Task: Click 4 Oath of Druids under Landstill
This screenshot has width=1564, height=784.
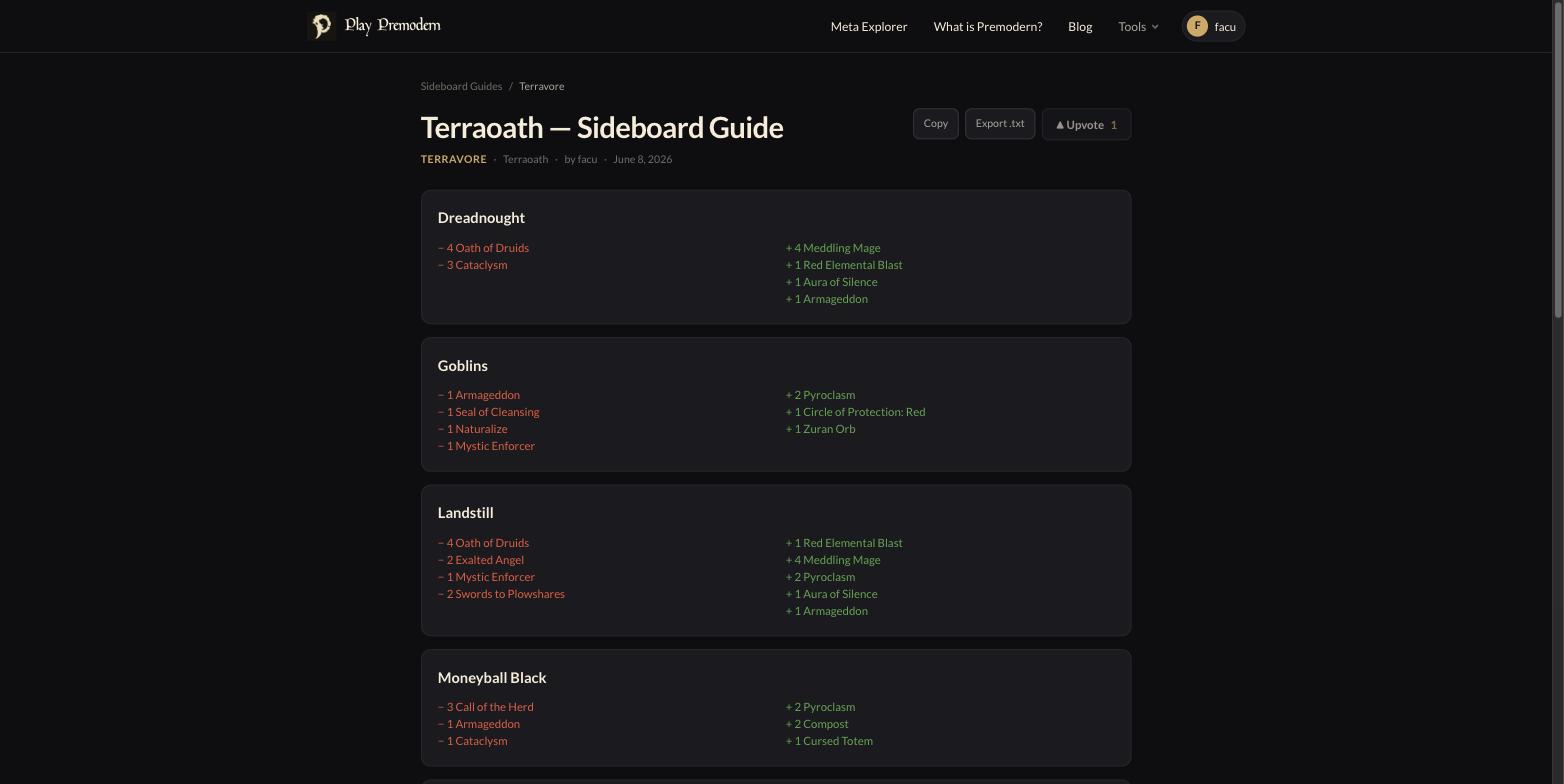Action: tap(483, 543)
